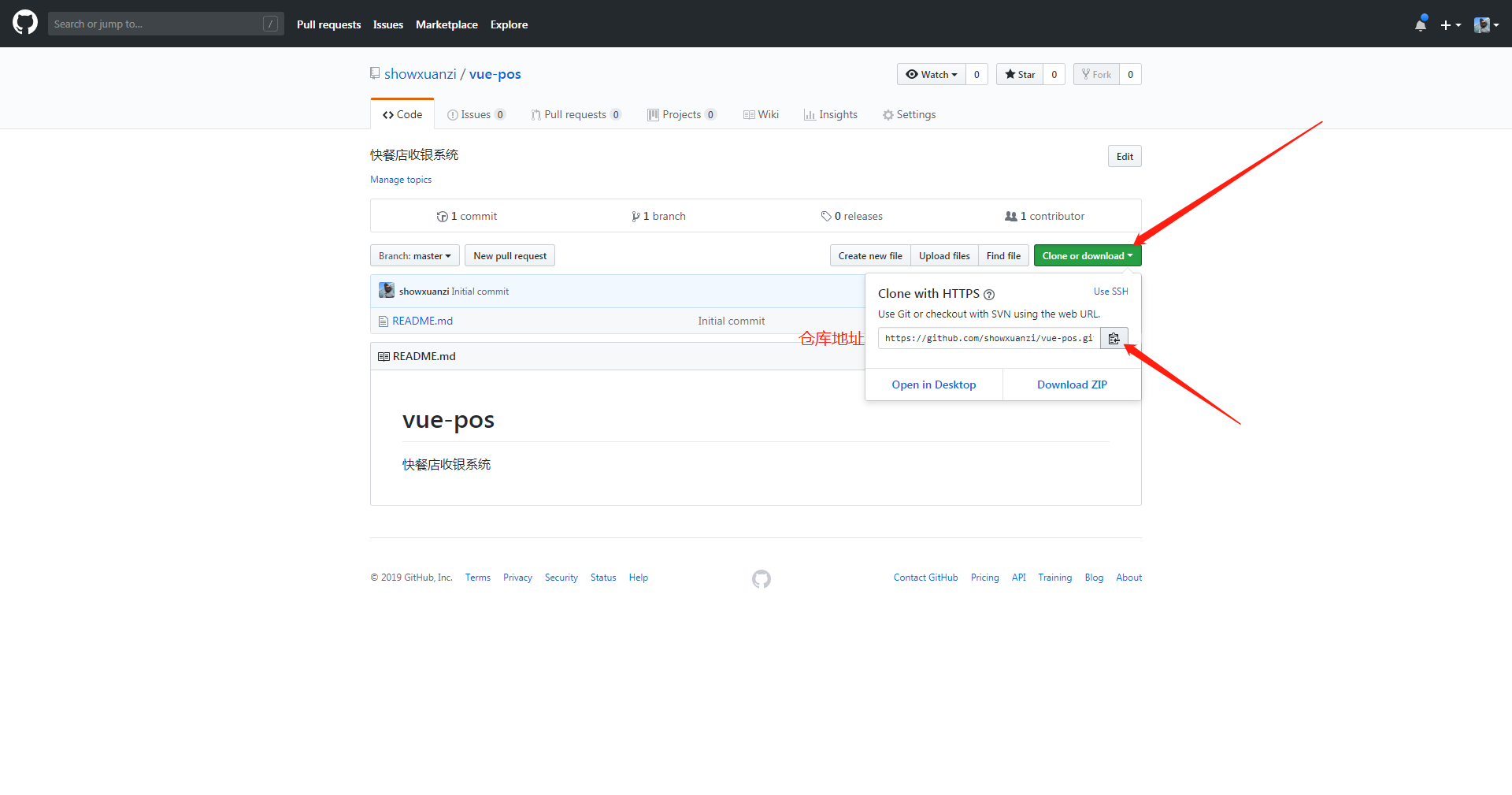Viewport: 1512px width, 795px height.
Task: Open the user avatar profile menu
Action: point(1486,25)
